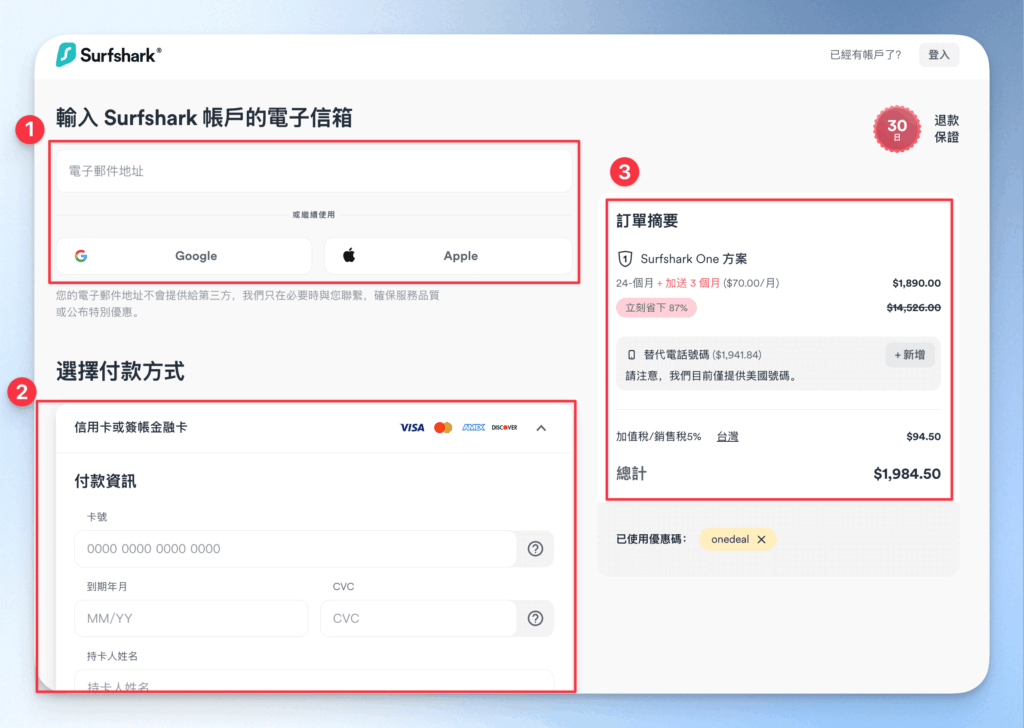This screenshot has height=728, width=1024.
Task: Click the Surfshark One shield icon
Action: pyautogui.click(x=625, y=259)
